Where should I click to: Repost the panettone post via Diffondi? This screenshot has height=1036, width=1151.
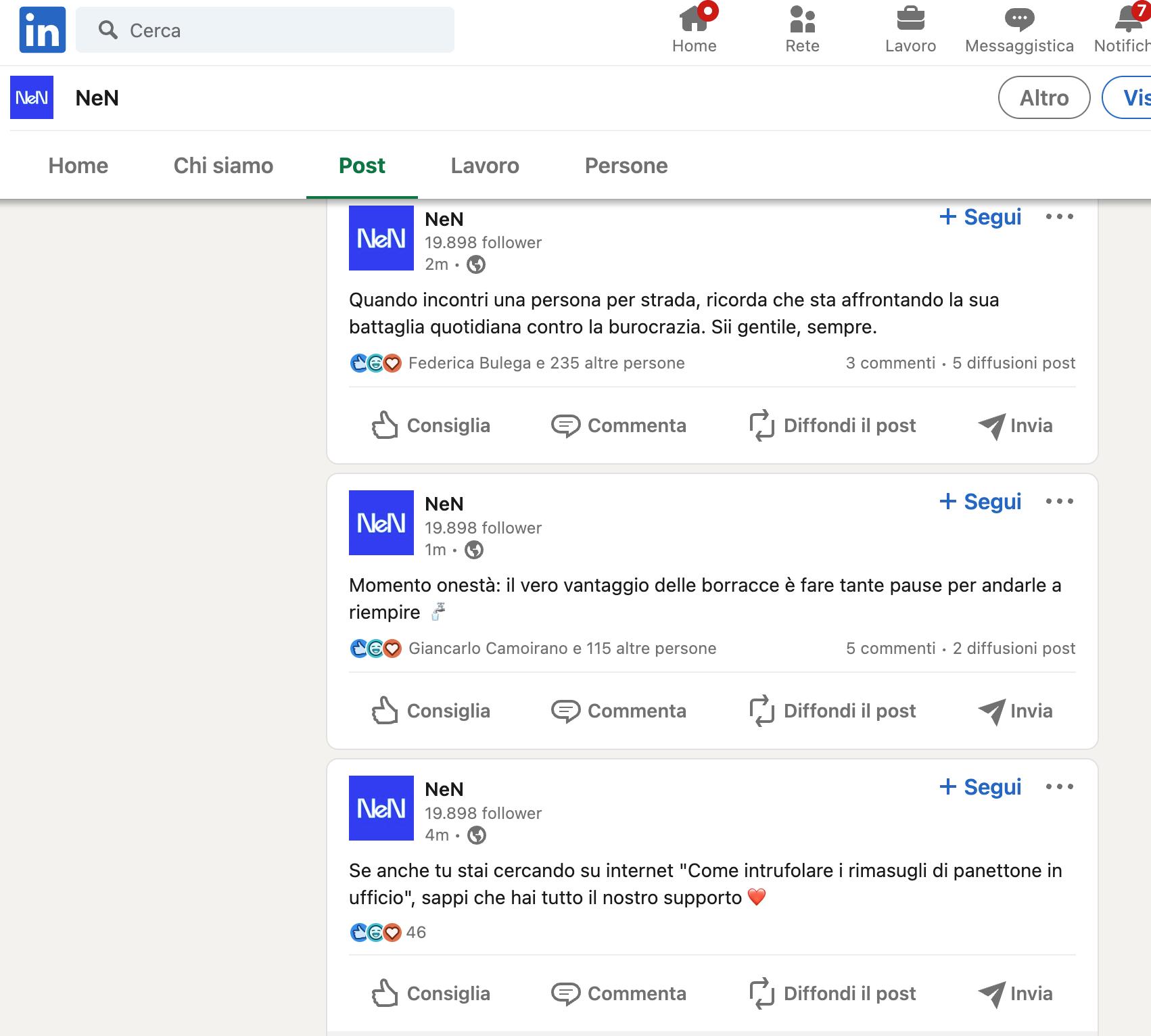coord(832,993)
